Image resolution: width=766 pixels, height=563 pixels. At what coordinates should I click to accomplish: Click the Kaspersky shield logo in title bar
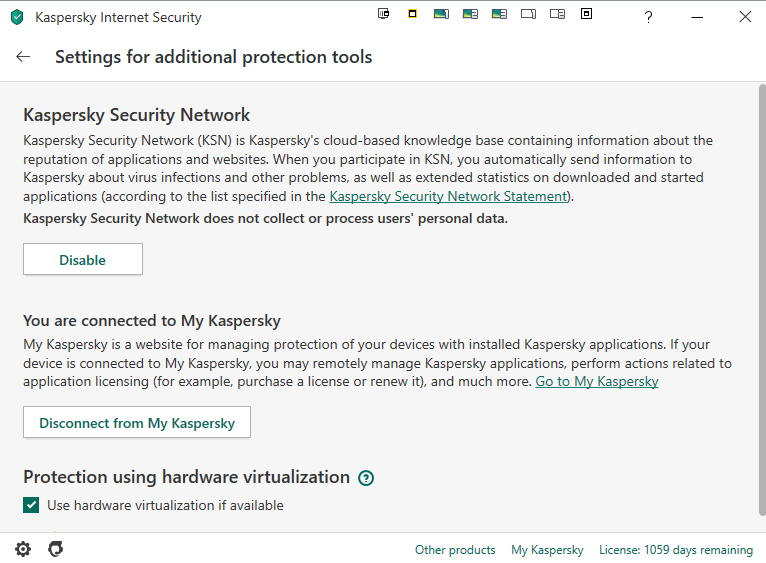coord(16,17)
